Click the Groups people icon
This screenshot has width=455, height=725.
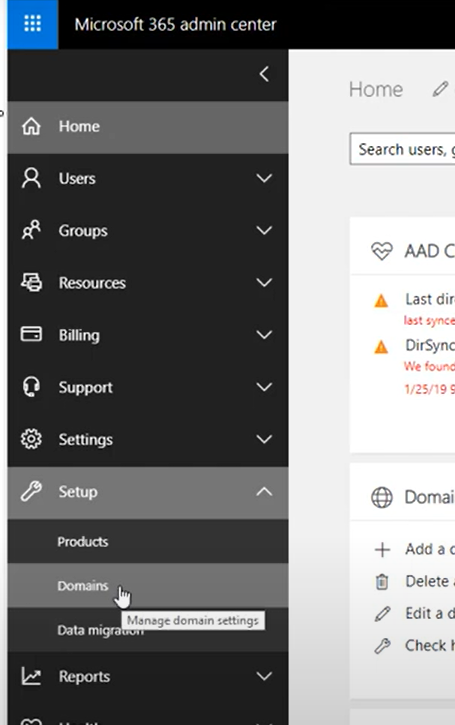31,230
